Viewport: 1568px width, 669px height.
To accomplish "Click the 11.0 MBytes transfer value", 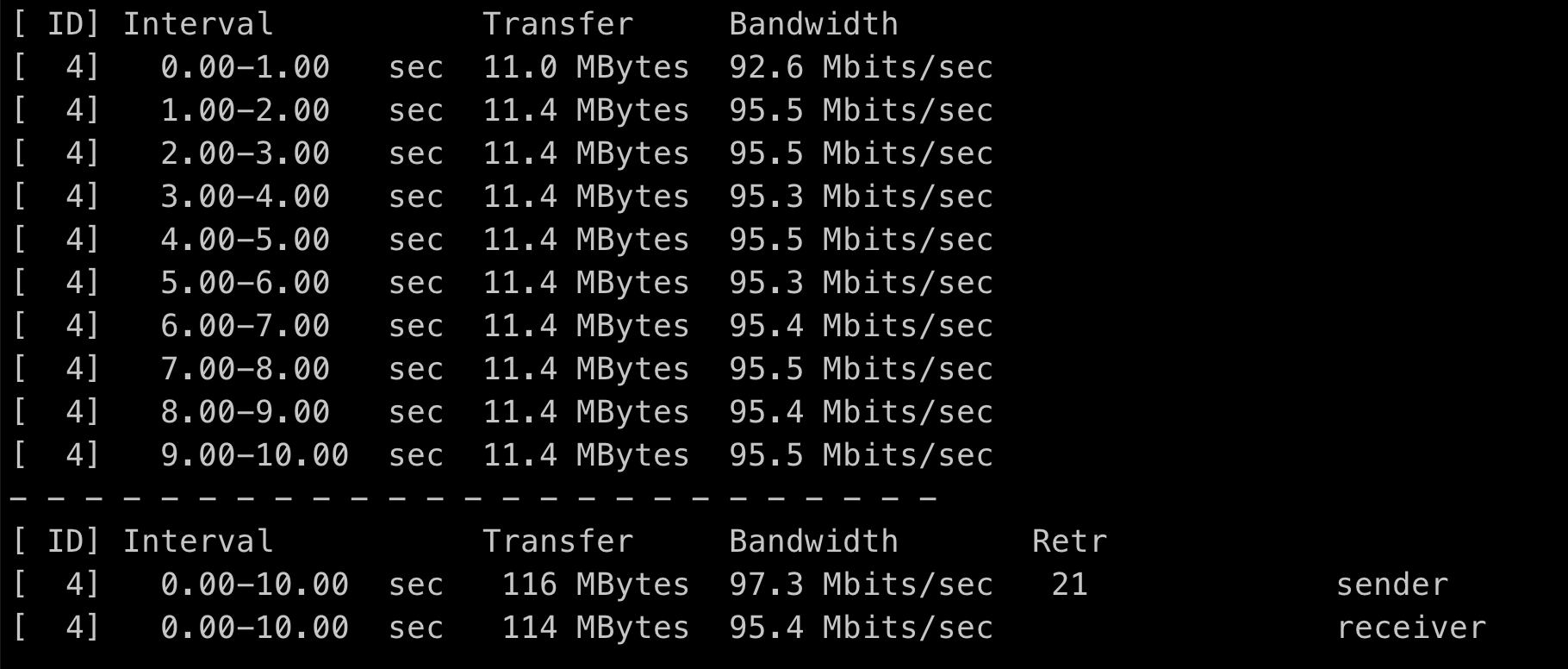I will pyautogui.click(x=586, y=67).
